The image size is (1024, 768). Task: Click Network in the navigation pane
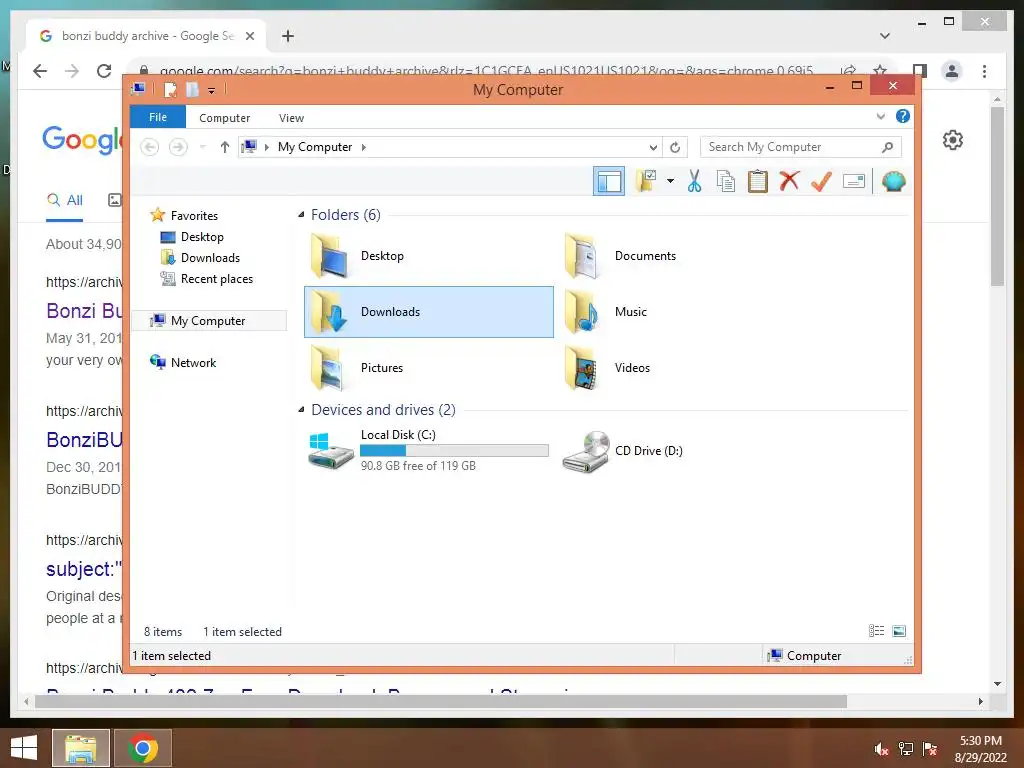[193, 362]
